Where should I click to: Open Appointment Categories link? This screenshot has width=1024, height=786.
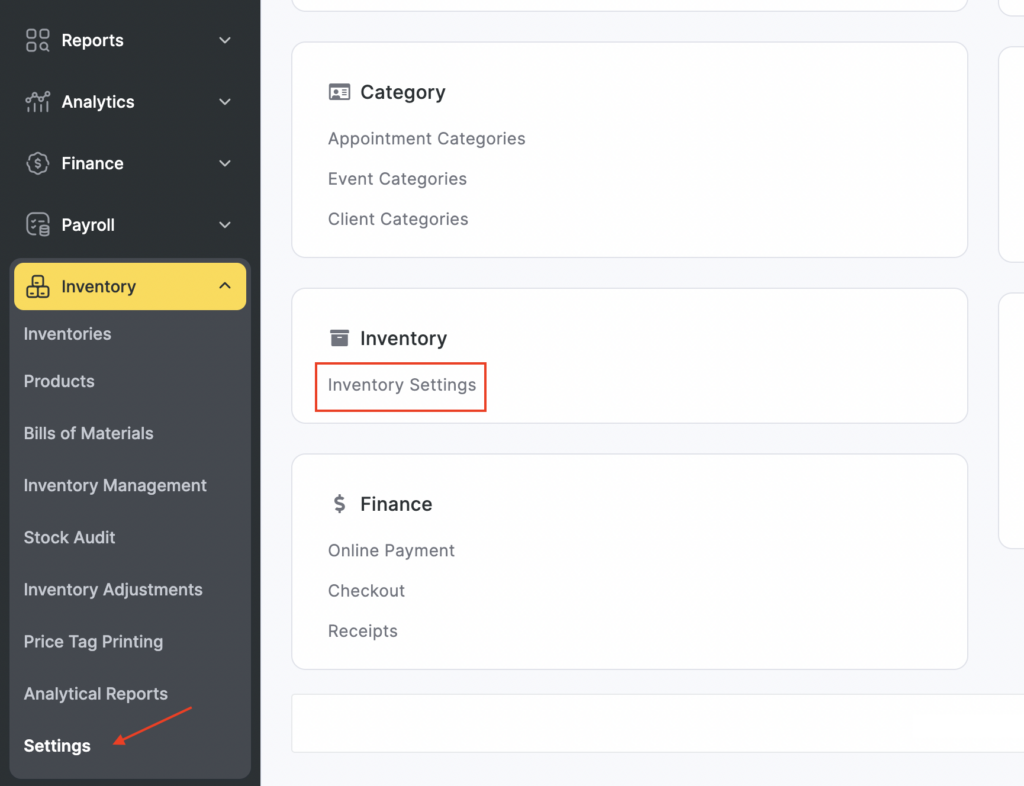426,139
